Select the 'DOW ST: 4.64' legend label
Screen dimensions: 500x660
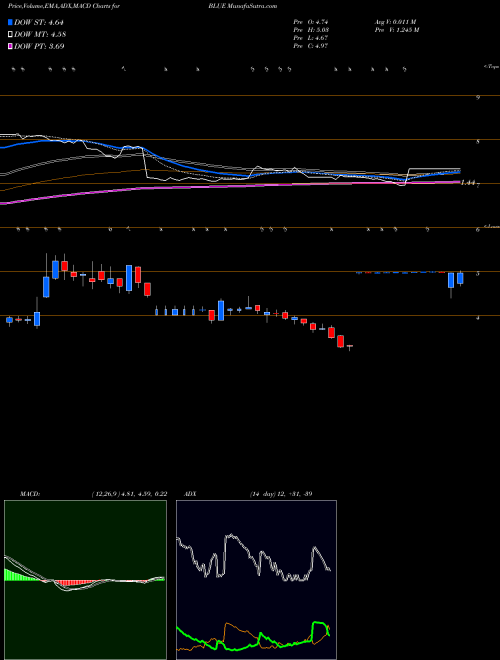(x=39, y=22)
